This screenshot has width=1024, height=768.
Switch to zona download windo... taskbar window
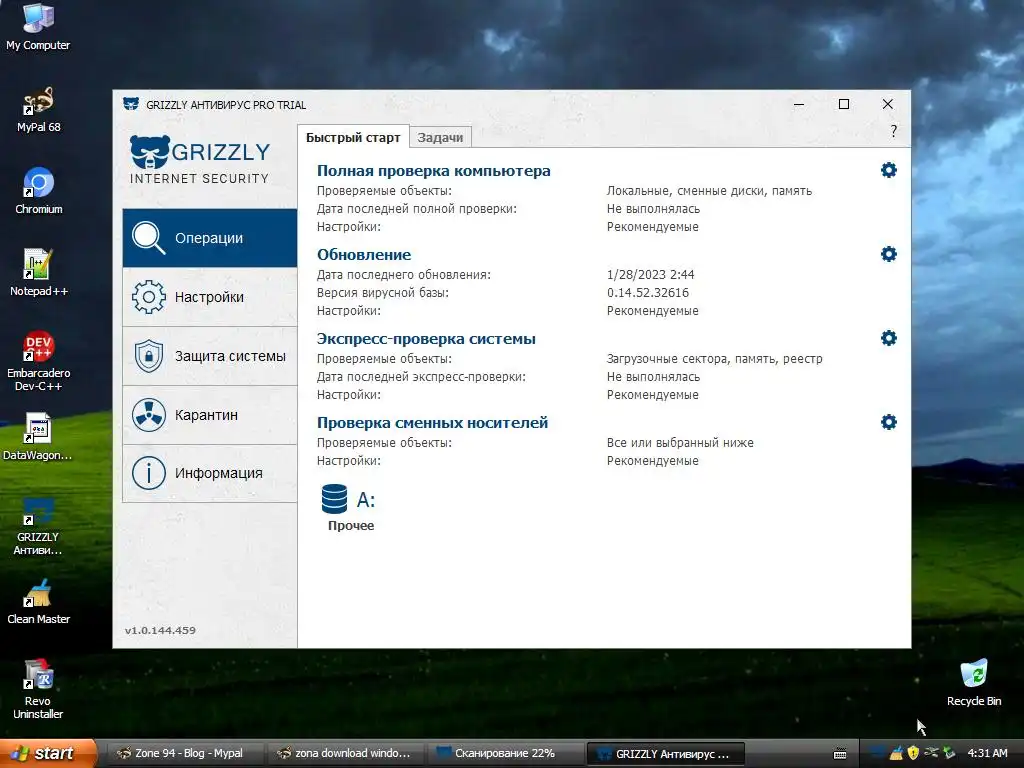click(x=345, y=753)
